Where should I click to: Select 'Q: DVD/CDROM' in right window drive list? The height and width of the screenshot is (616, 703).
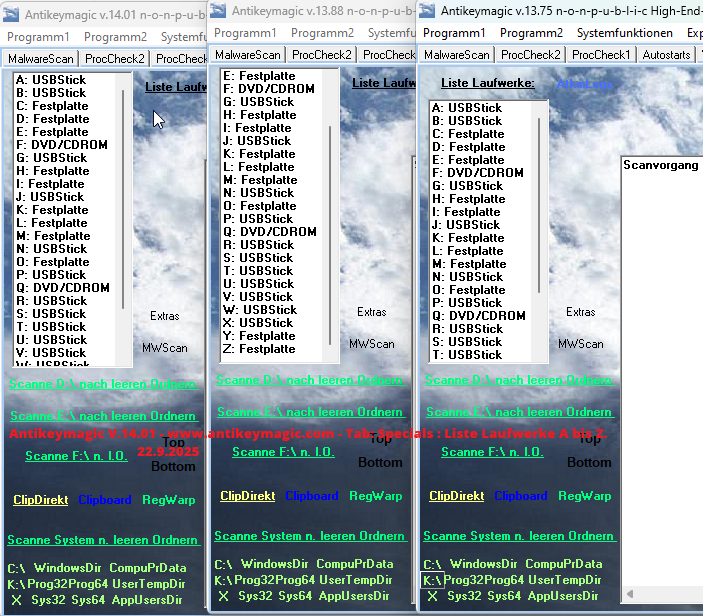(478, 316)
